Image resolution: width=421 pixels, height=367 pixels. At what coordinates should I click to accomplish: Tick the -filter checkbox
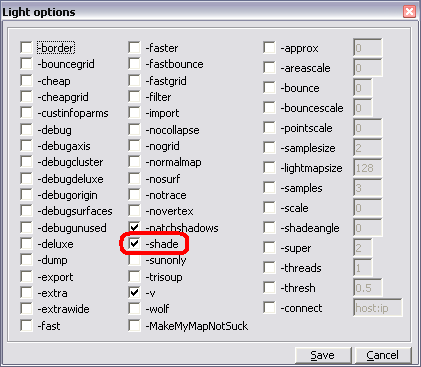click(134, 97)
